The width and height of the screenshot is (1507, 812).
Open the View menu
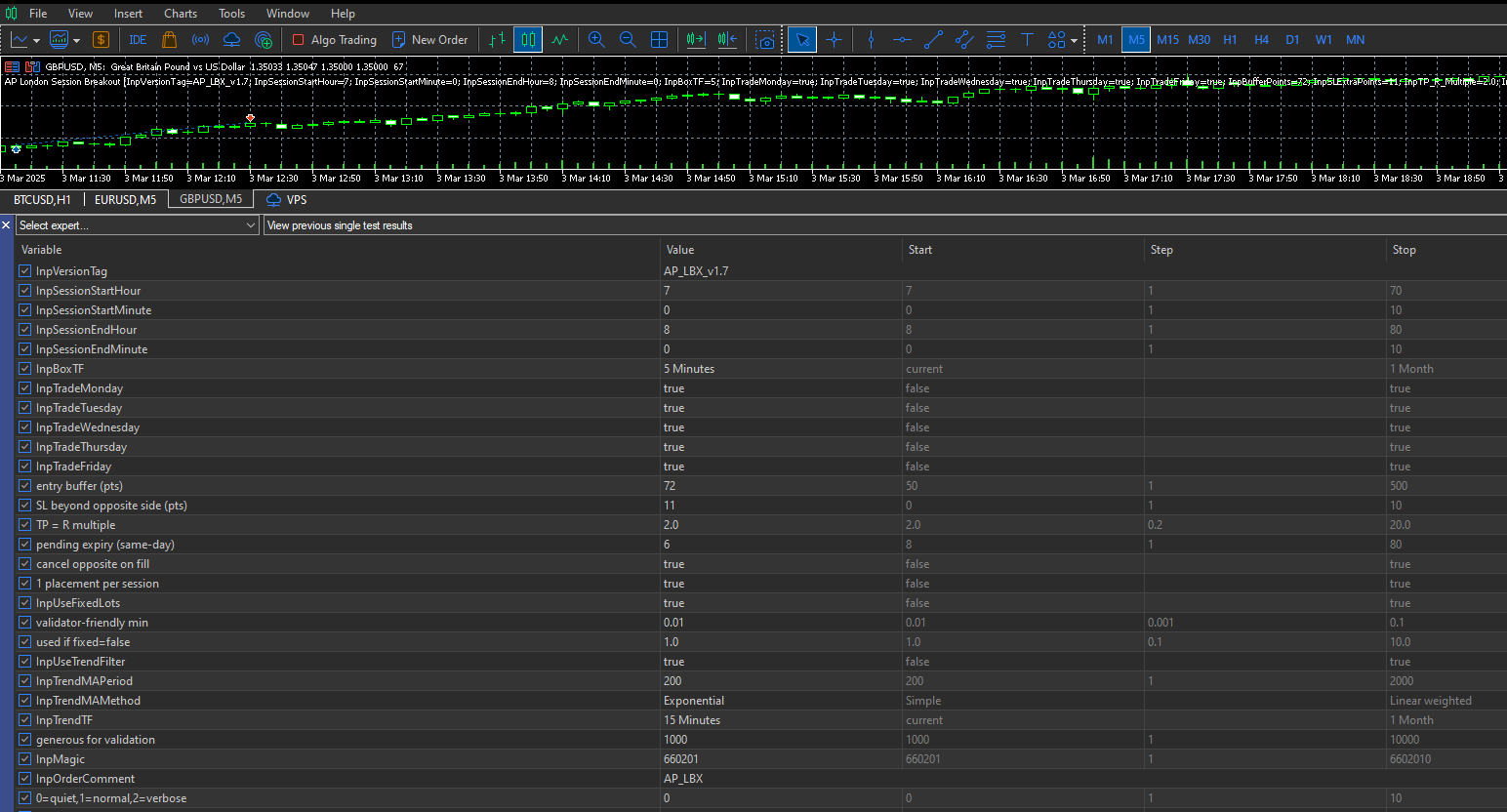point(80,14)
